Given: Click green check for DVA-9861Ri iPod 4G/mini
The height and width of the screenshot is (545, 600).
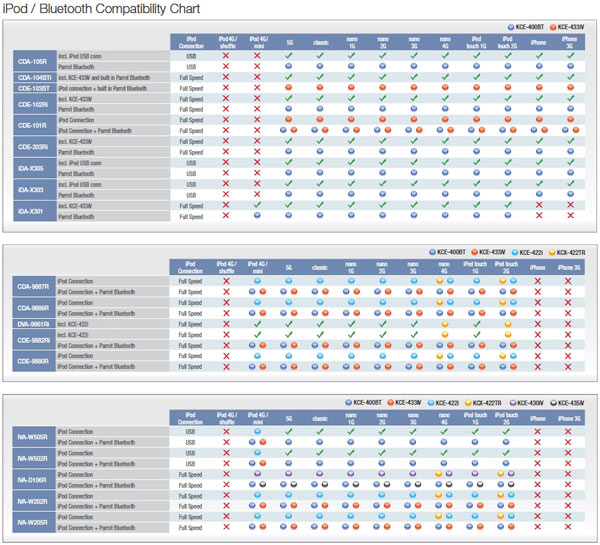Looking at the screenshot, I should pos(258,324).
